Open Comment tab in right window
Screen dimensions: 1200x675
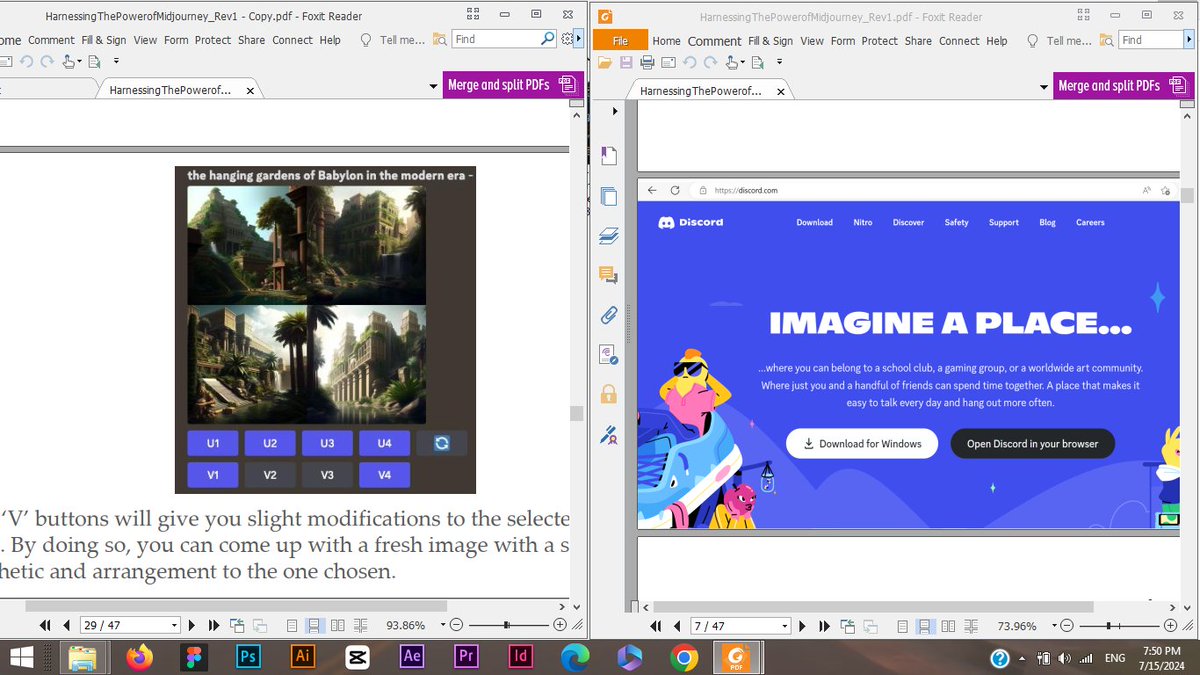coord(714,40)
